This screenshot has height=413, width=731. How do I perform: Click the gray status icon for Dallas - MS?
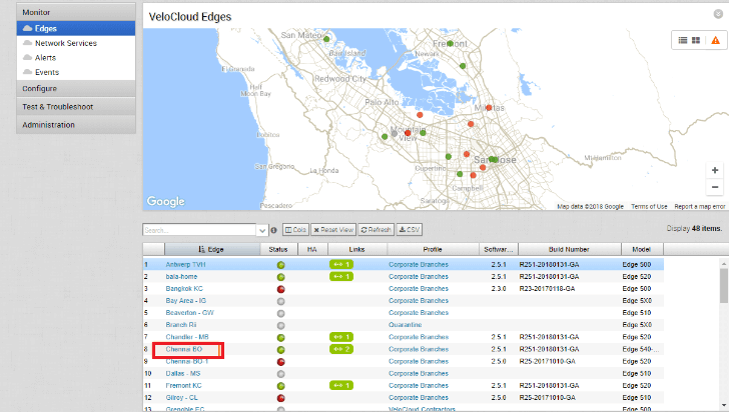coord(281,374)
